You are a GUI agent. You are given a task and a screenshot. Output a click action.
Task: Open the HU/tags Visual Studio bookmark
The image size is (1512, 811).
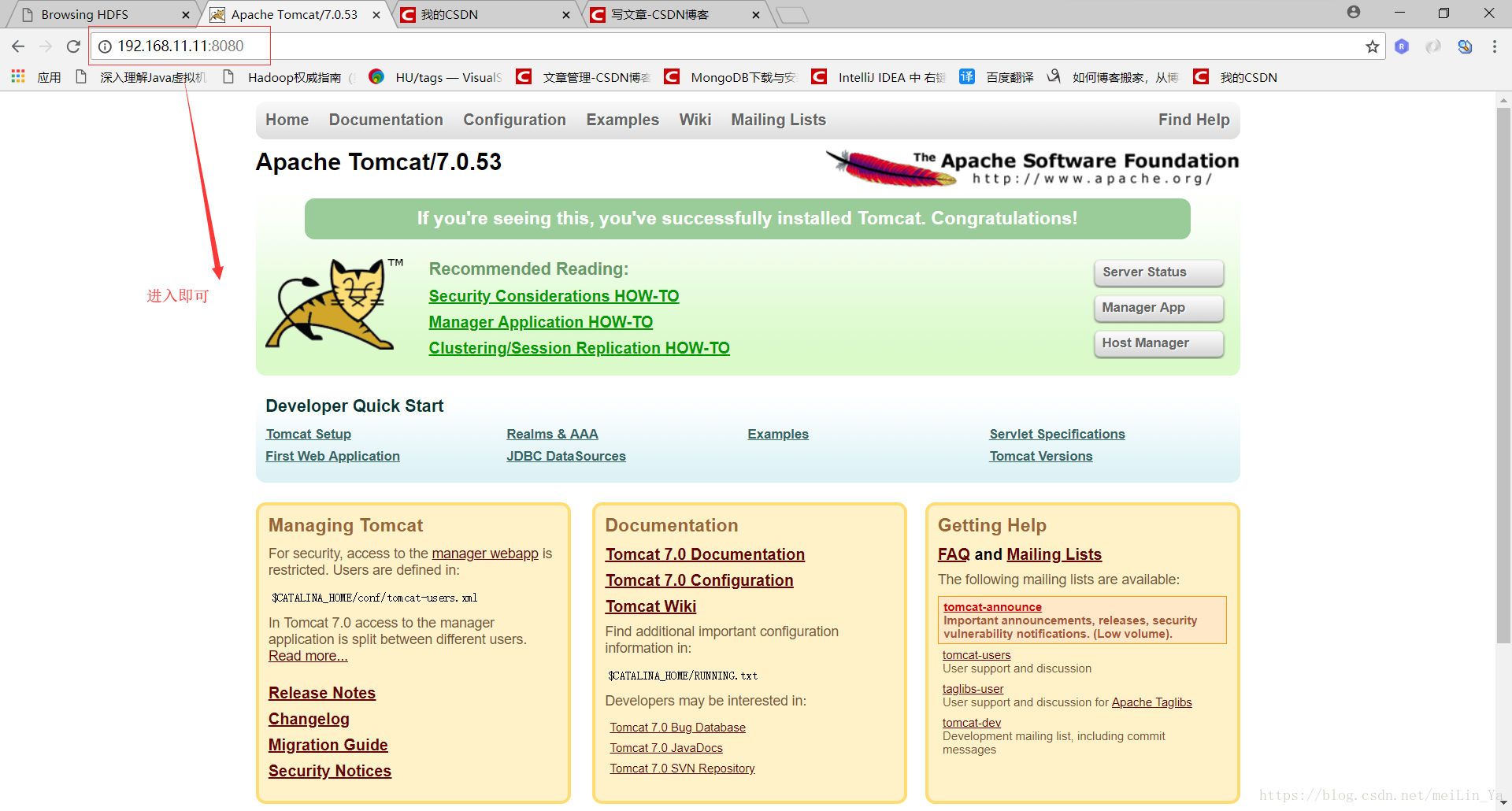click(x=435, y=77)
